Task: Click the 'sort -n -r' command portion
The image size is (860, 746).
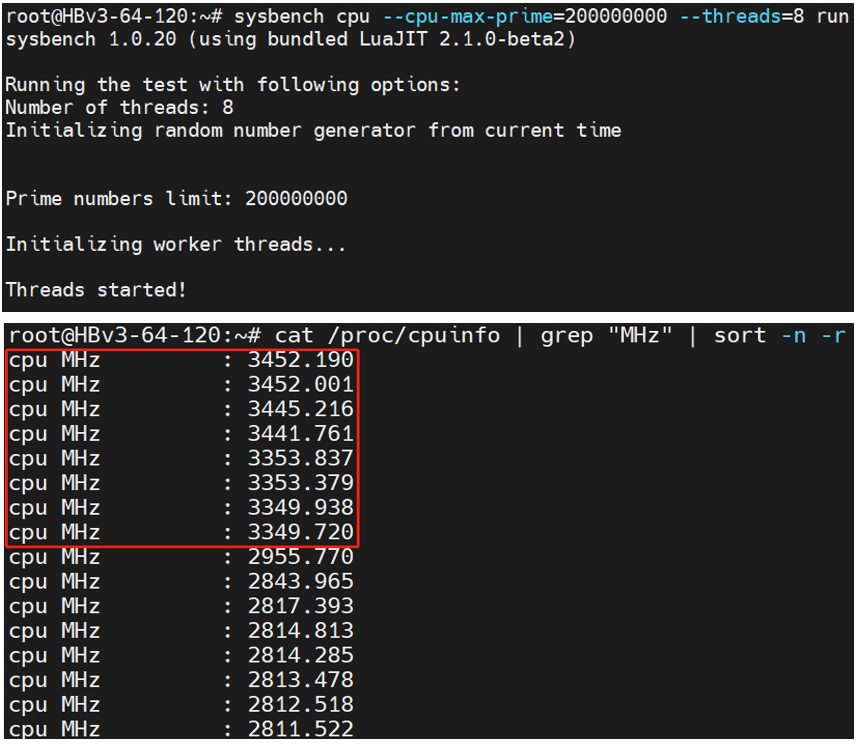Action: (x=780, y=336)
